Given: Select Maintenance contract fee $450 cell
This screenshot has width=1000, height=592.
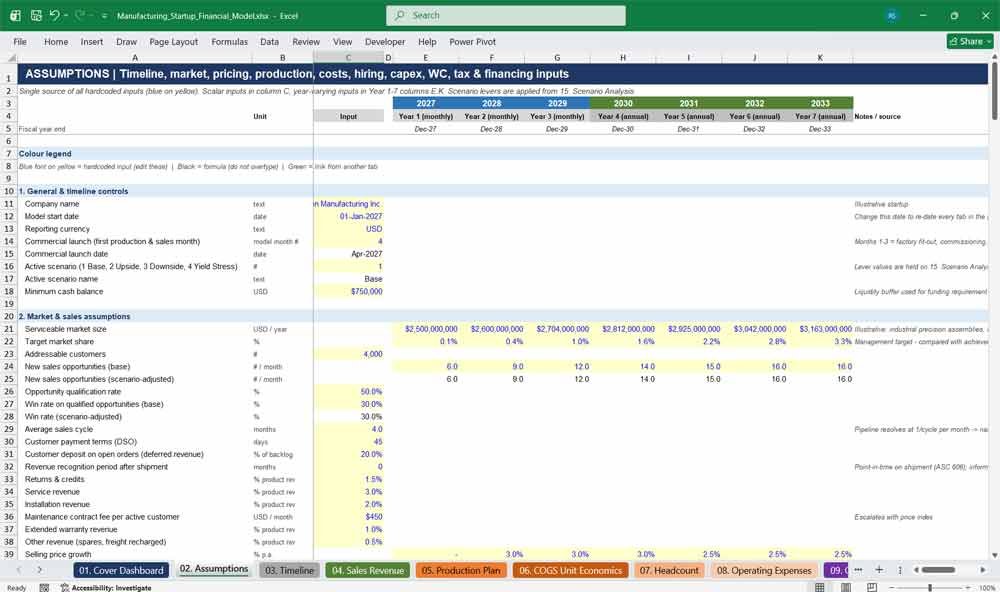Looking at the screenshot, I should click(348, 517).
